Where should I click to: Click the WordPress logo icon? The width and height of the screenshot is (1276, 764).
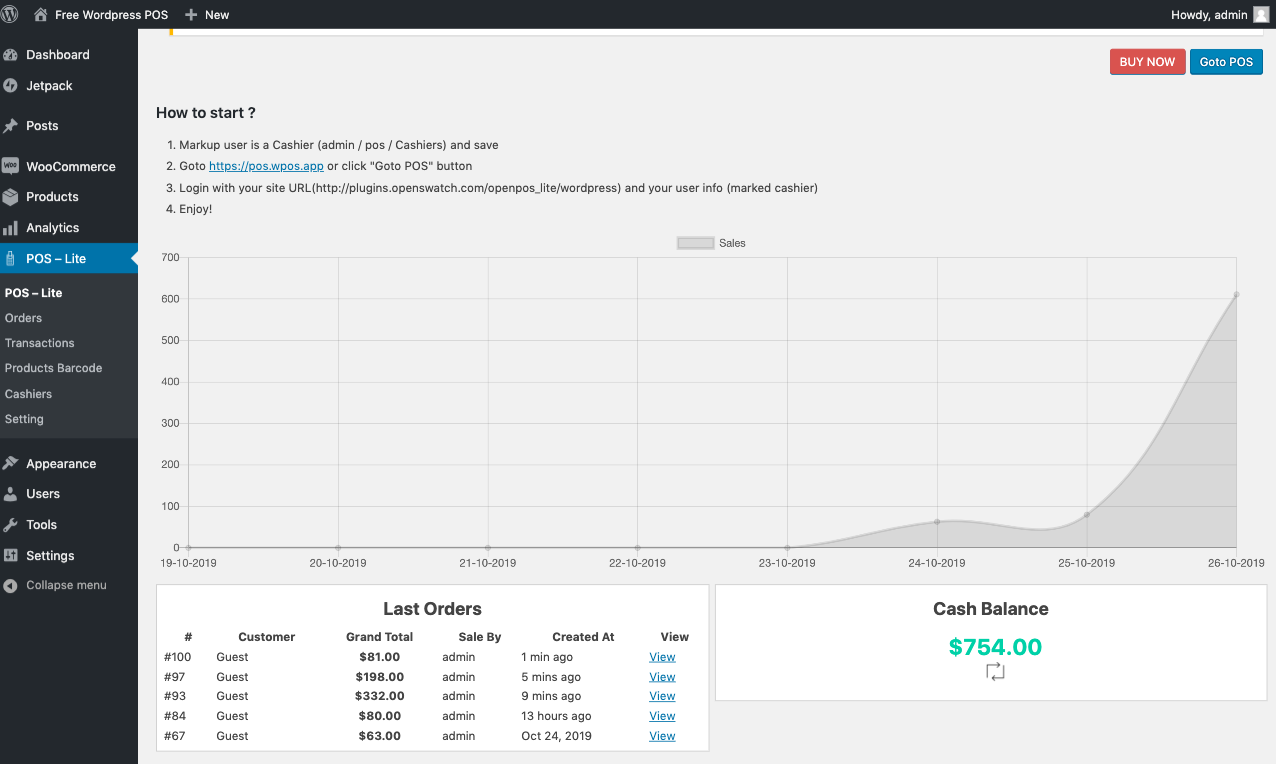click(10, 15)
